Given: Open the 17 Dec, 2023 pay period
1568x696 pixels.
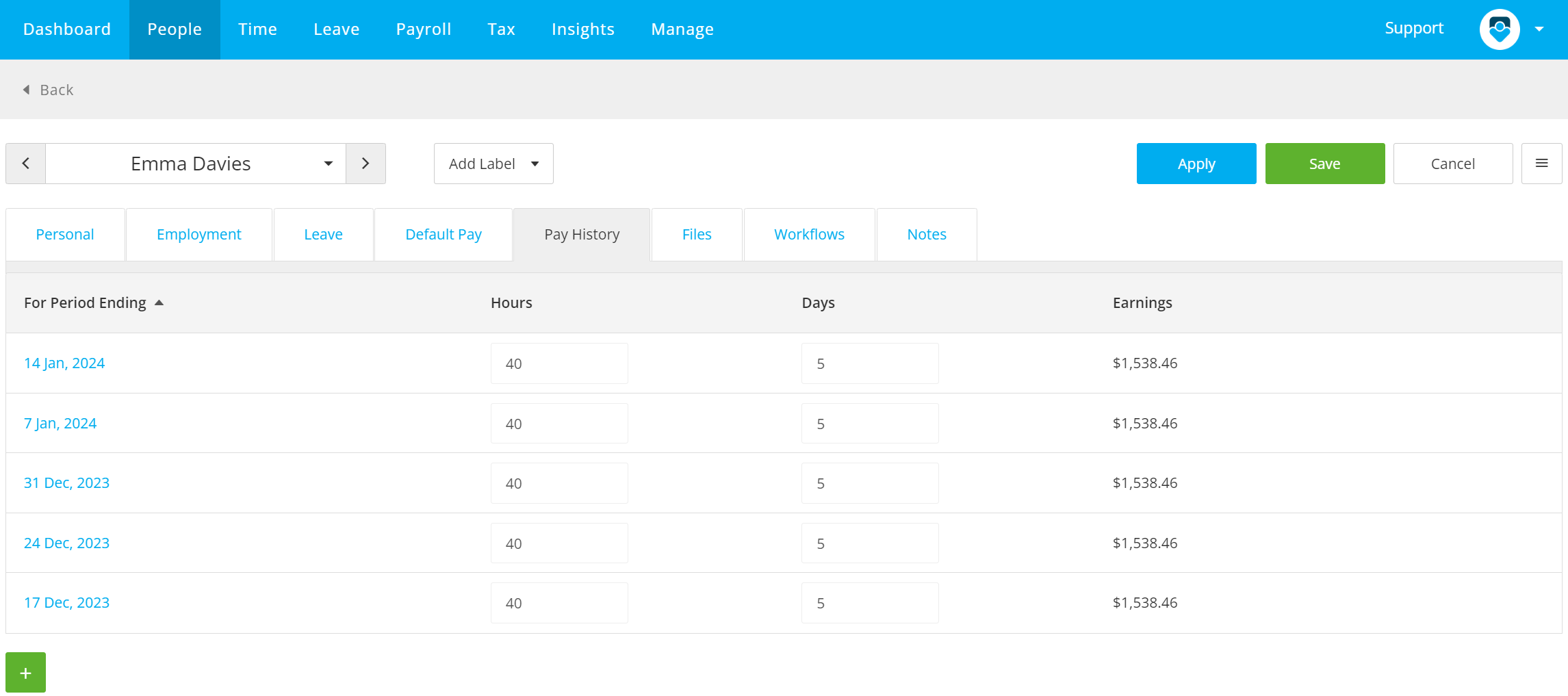Looking at the screenshot, I should point(66,603).
